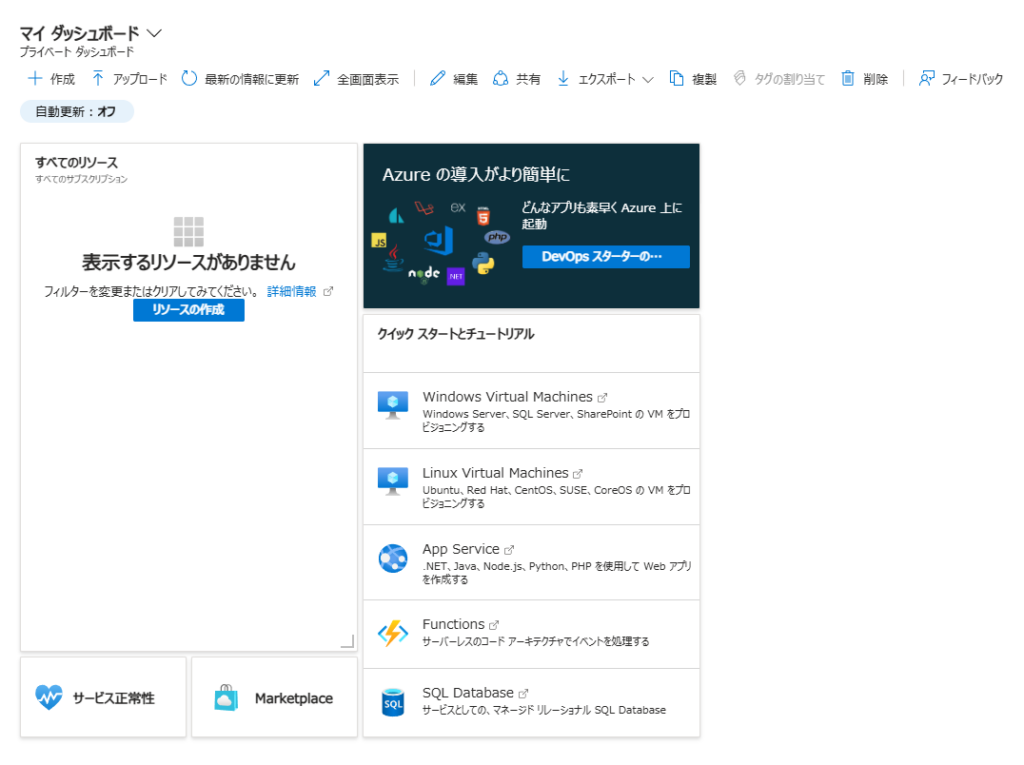Click the upload arrow icon for アップロード
This screenshot has width=1024, height=765.
pos(97,78)
